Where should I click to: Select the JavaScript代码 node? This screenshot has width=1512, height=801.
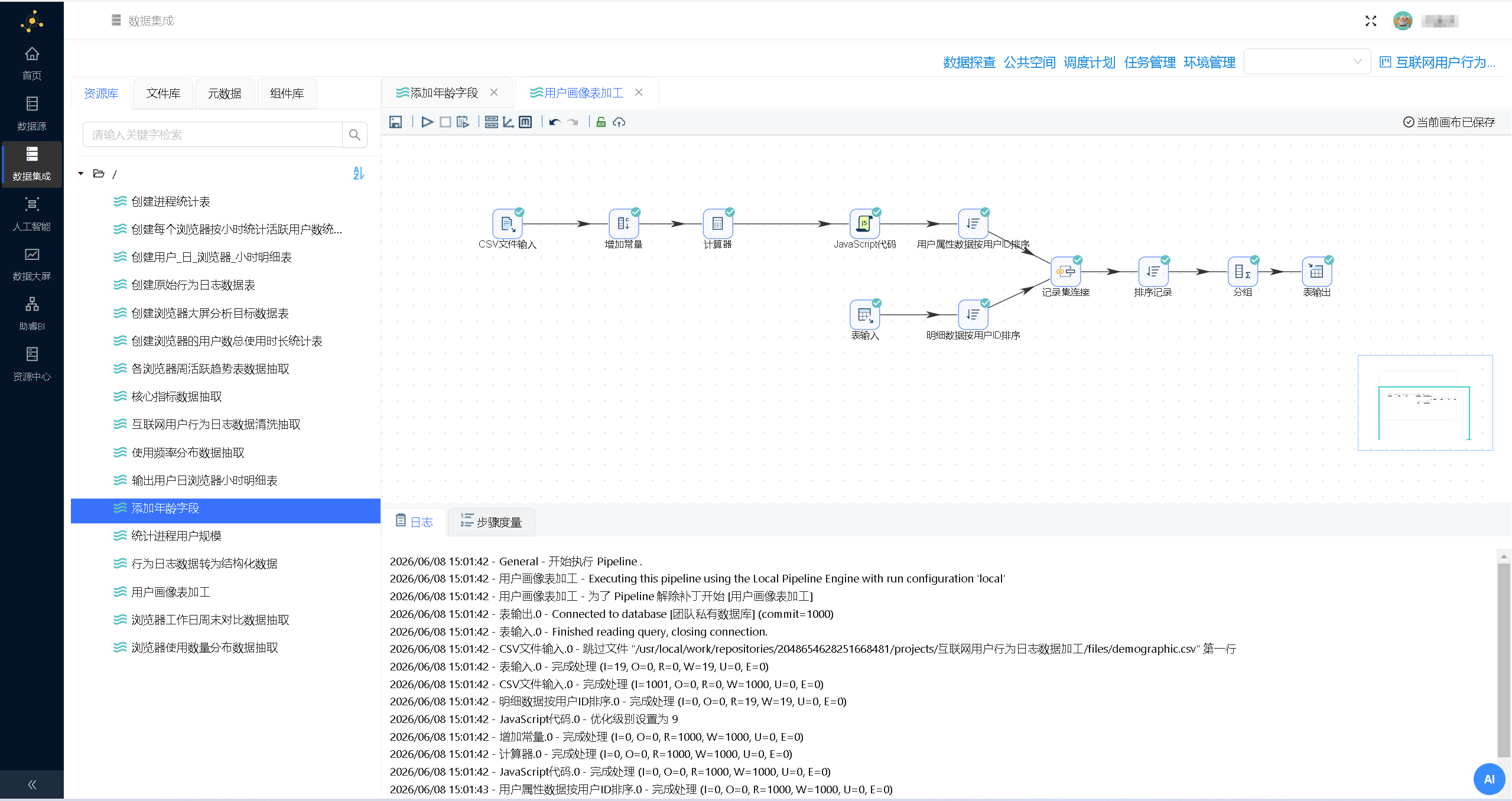[864, 224]
